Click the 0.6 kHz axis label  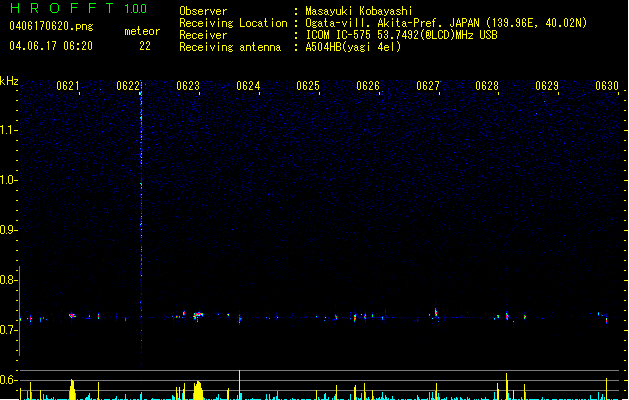(8, 380)
